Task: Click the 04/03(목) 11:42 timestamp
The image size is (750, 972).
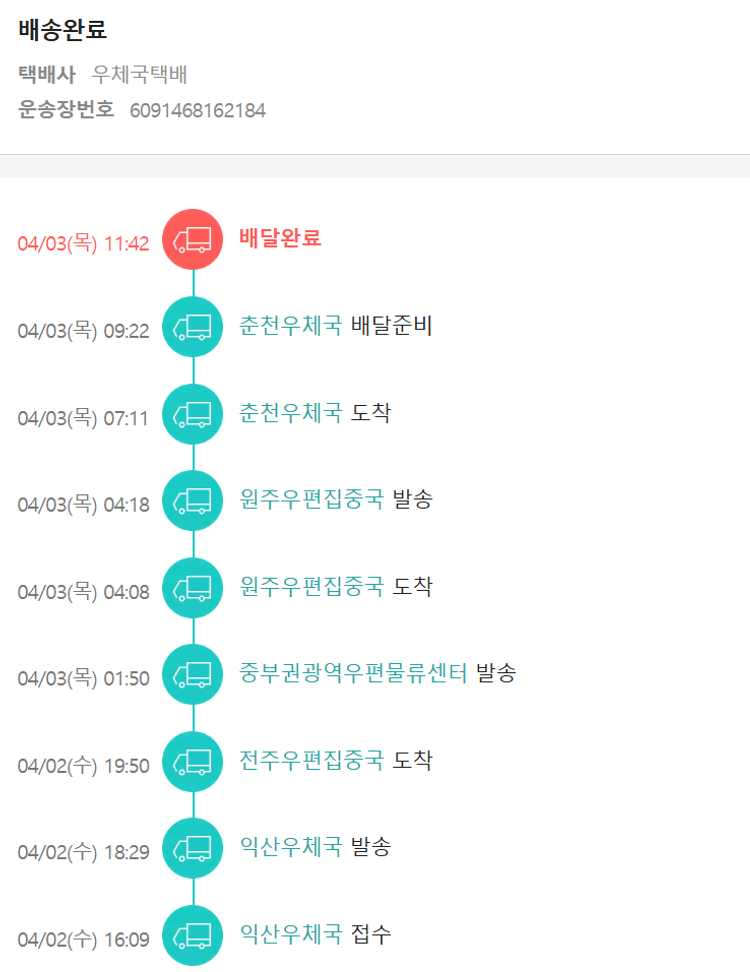Action: point(83,243)
